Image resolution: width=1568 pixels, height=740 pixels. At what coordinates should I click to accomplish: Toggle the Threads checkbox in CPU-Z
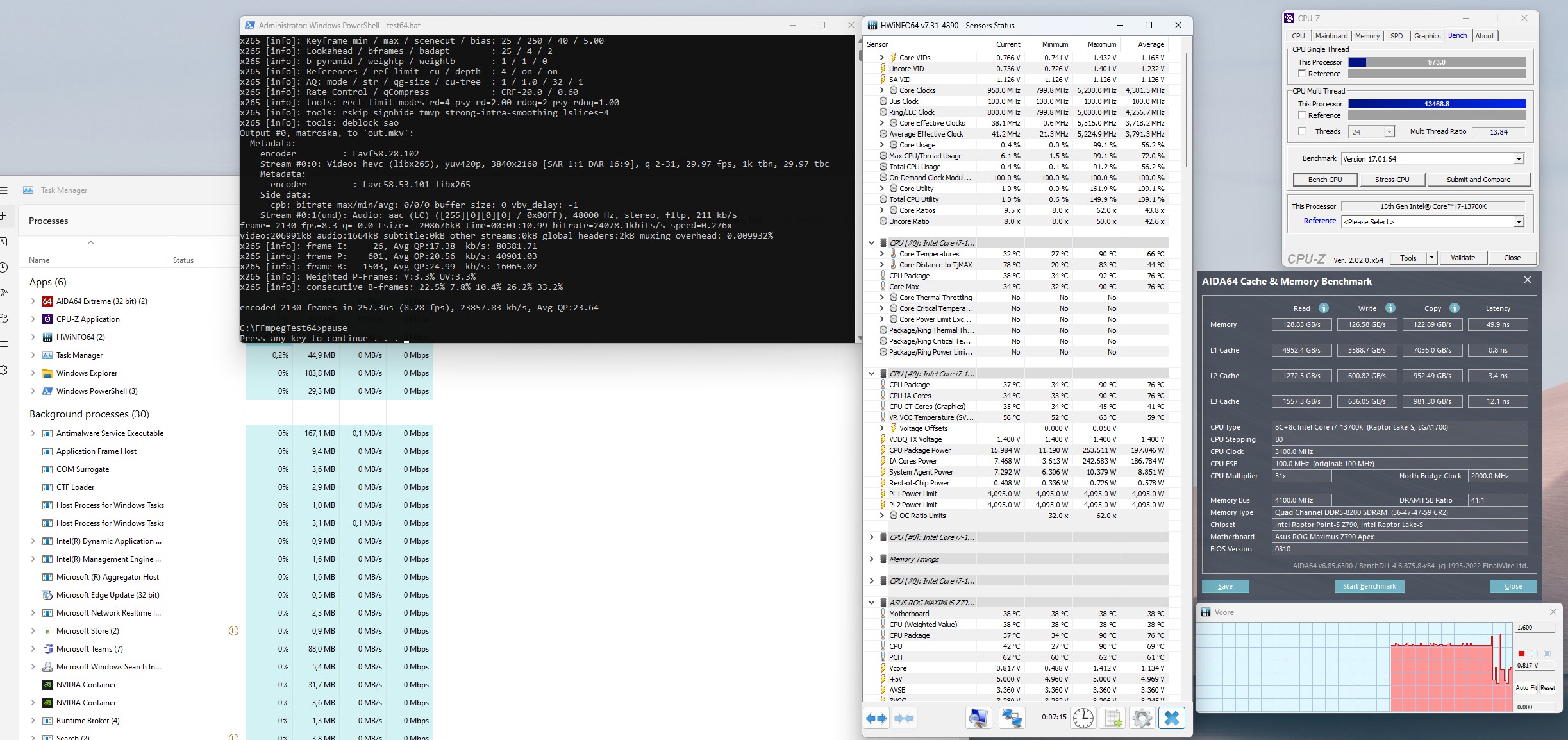tap(1302, 131)
